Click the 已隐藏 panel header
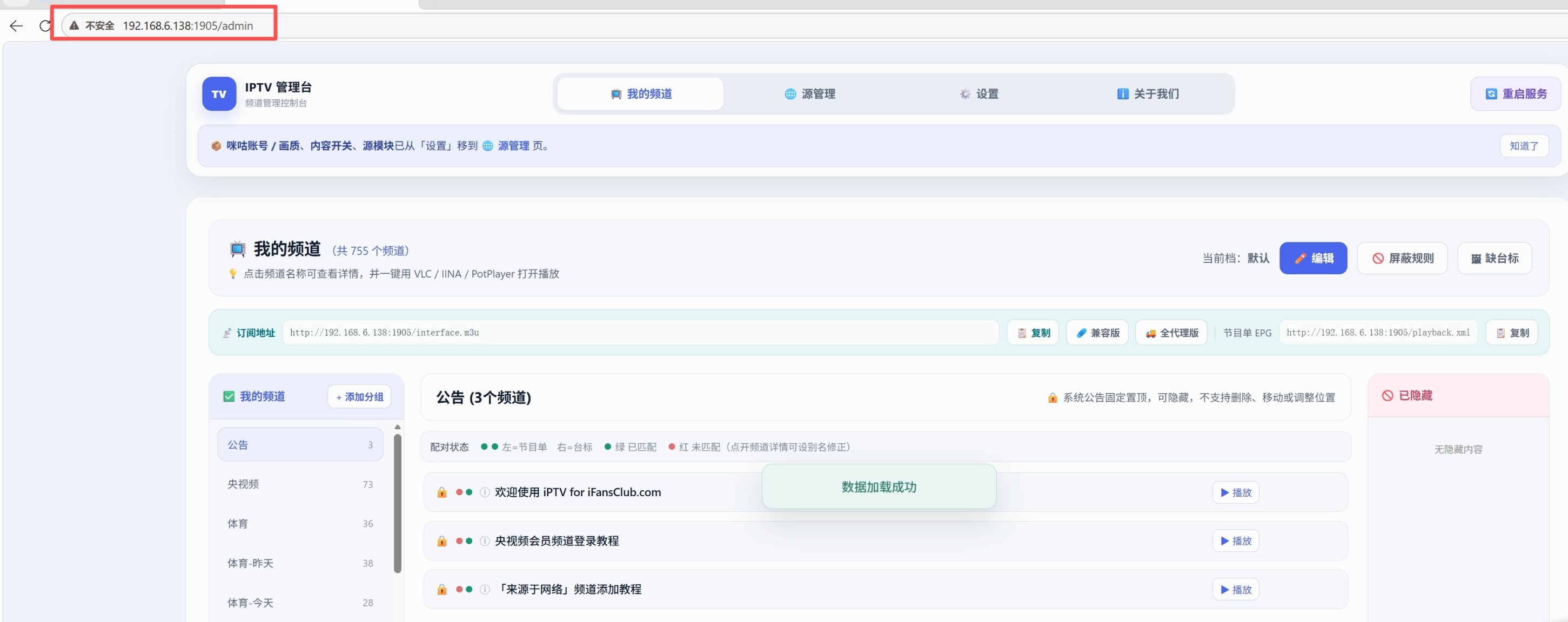 click(x=1458, y=395)
